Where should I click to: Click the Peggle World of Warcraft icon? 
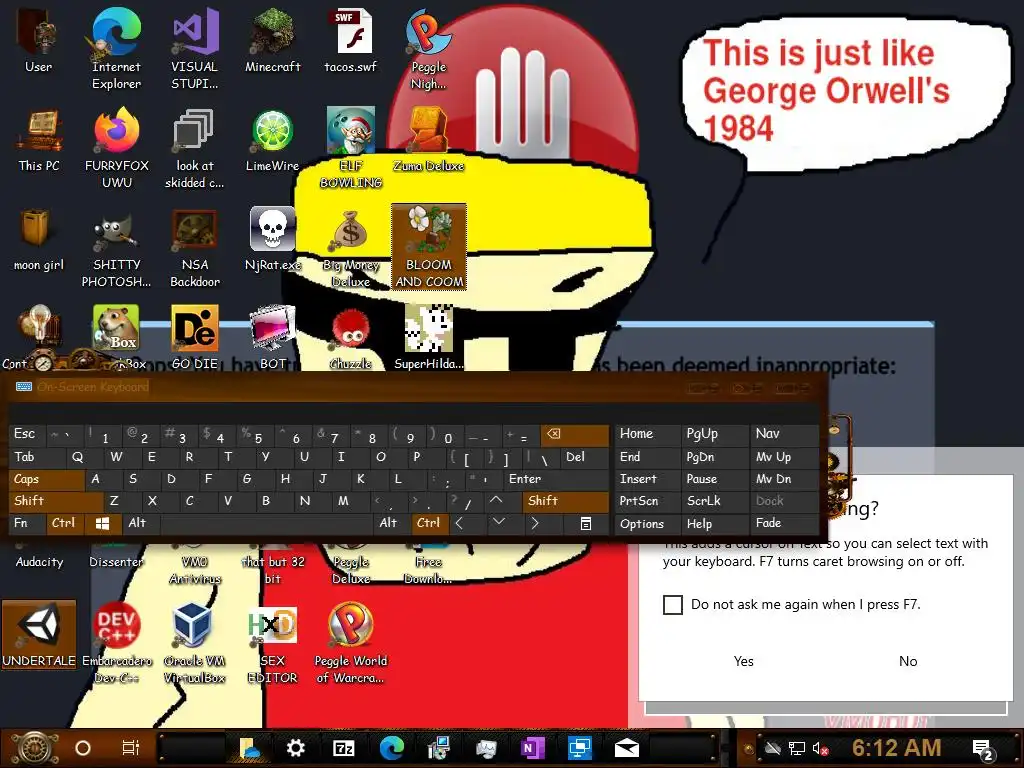[x=351, y=643]
